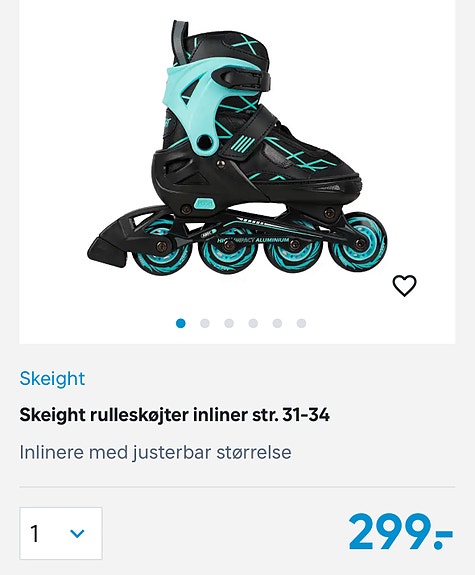475x575 pixels.
Task: Open the quantity dropdown box
Action: pos(61,533)
